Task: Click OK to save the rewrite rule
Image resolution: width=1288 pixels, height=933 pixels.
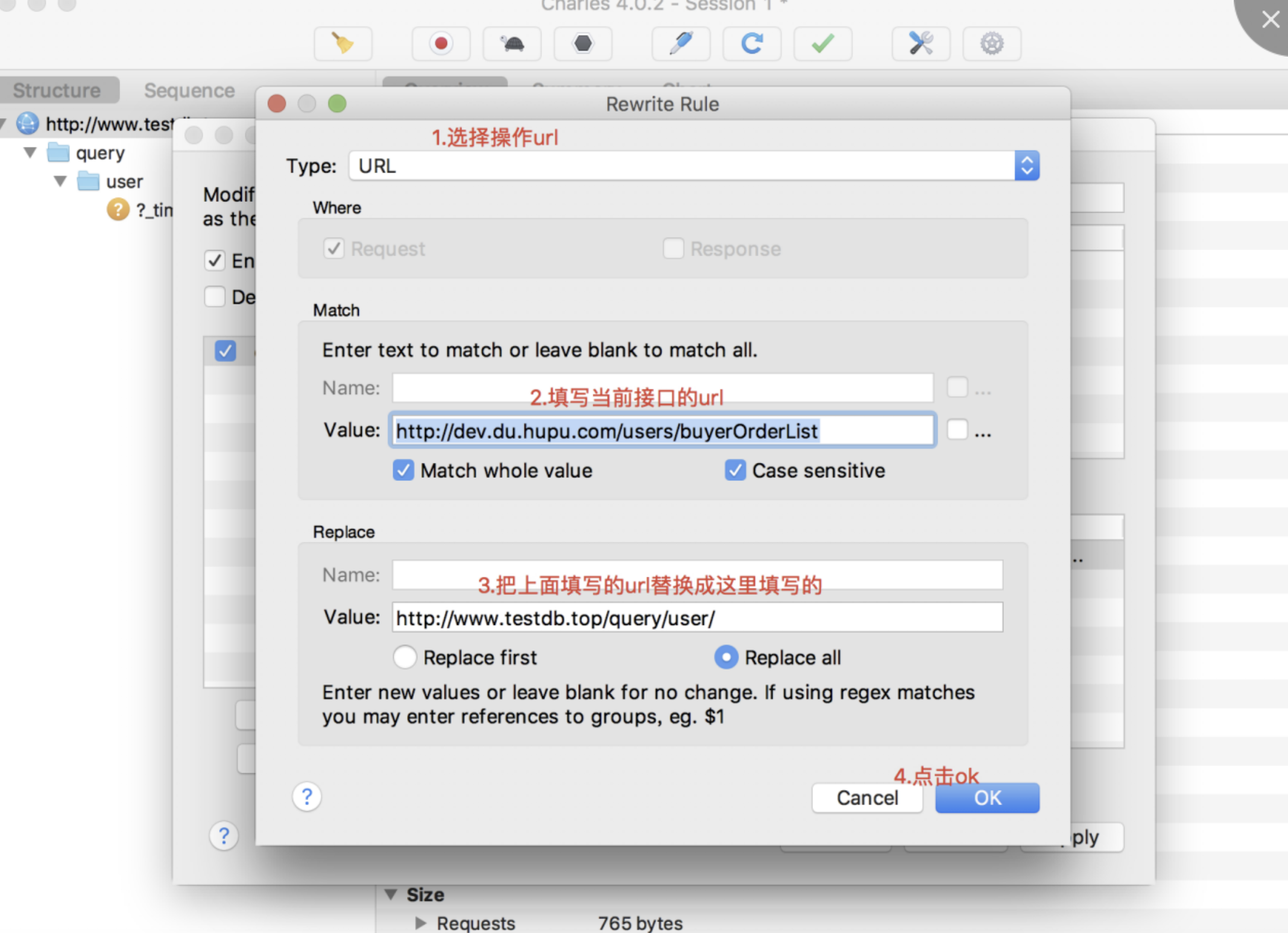Action: (x=987, y=797)
